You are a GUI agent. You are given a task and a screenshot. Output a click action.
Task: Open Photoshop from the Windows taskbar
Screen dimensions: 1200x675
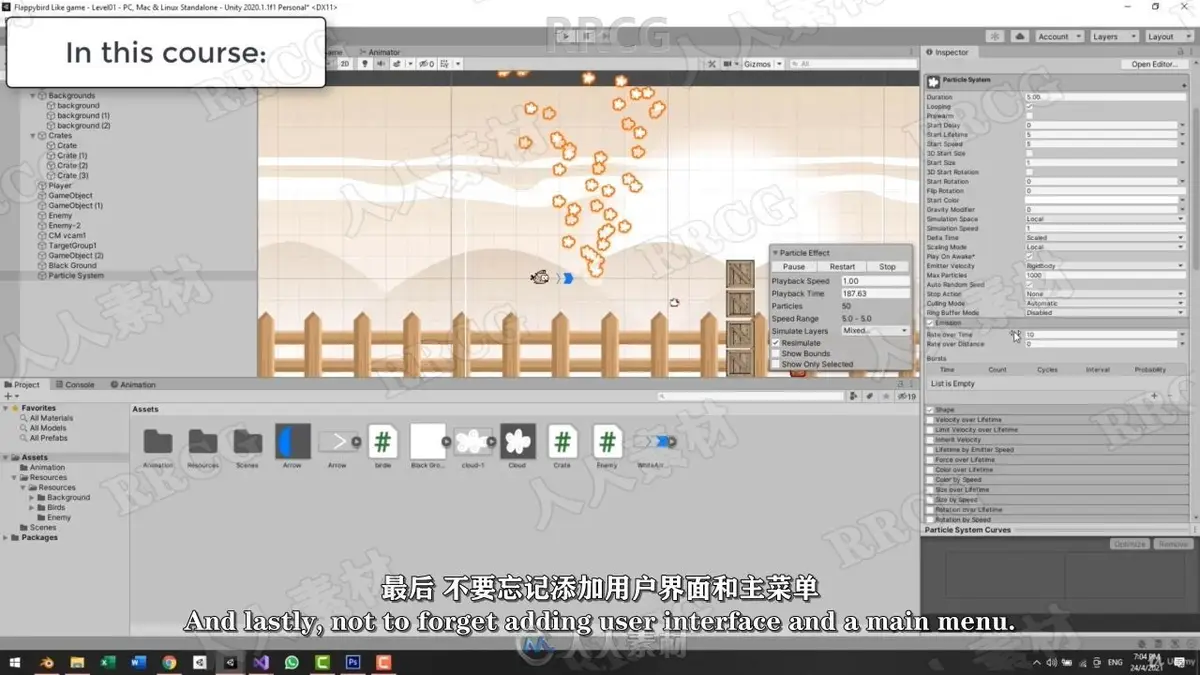[353, 662]
